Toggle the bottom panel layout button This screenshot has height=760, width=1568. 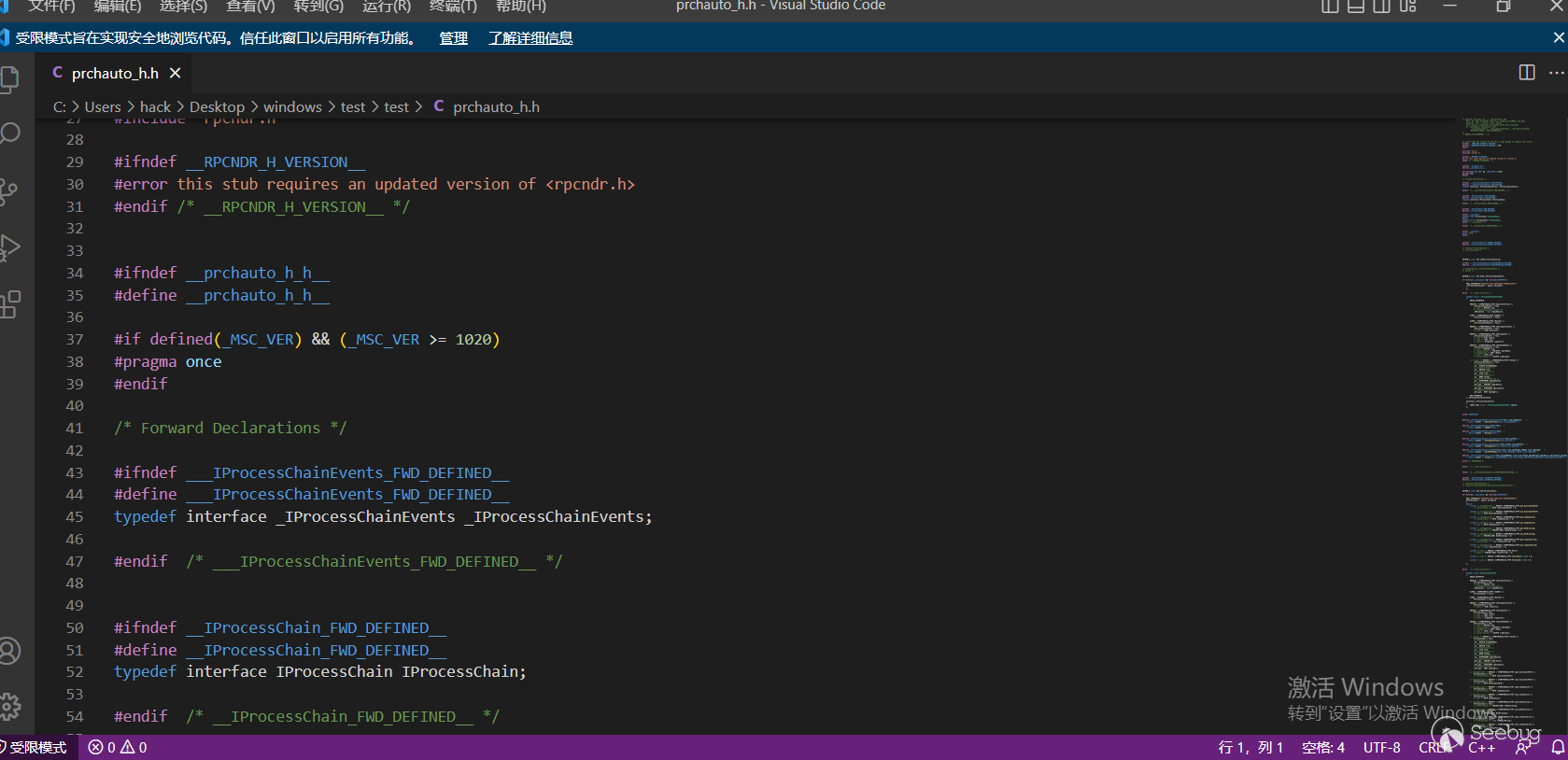[1356, 7]
